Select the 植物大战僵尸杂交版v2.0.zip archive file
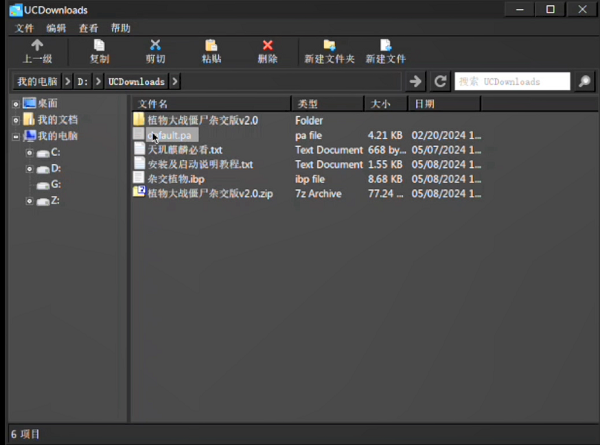600x445 pixels. tap(210, 193)
